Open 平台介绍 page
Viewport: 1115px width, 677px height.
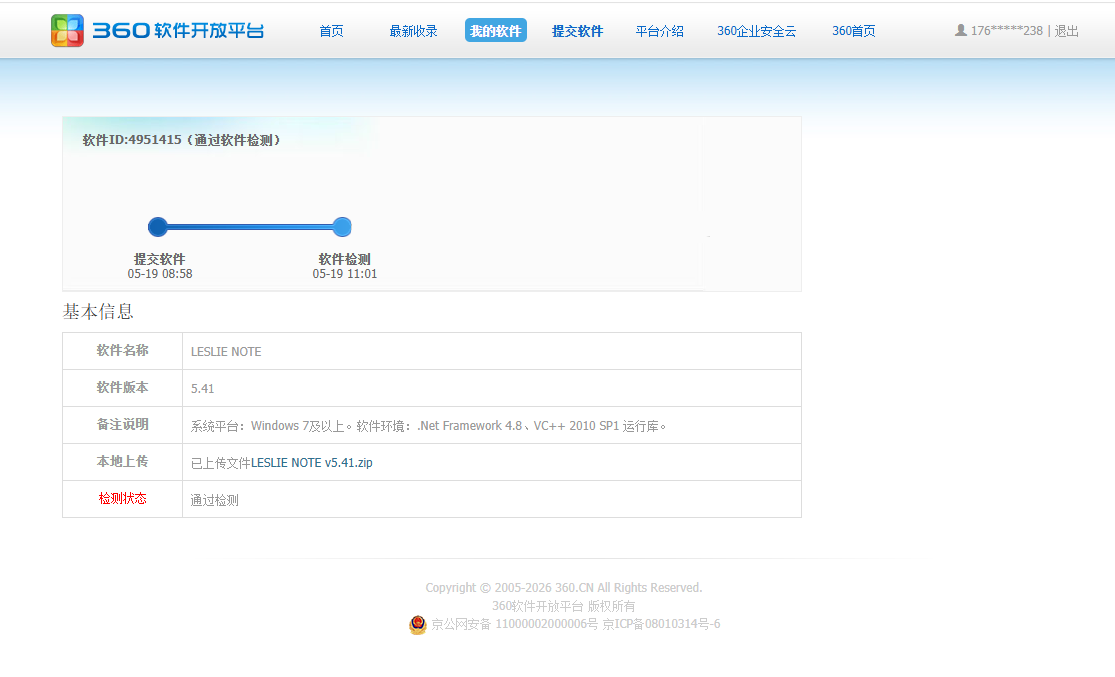click(660, 31)
